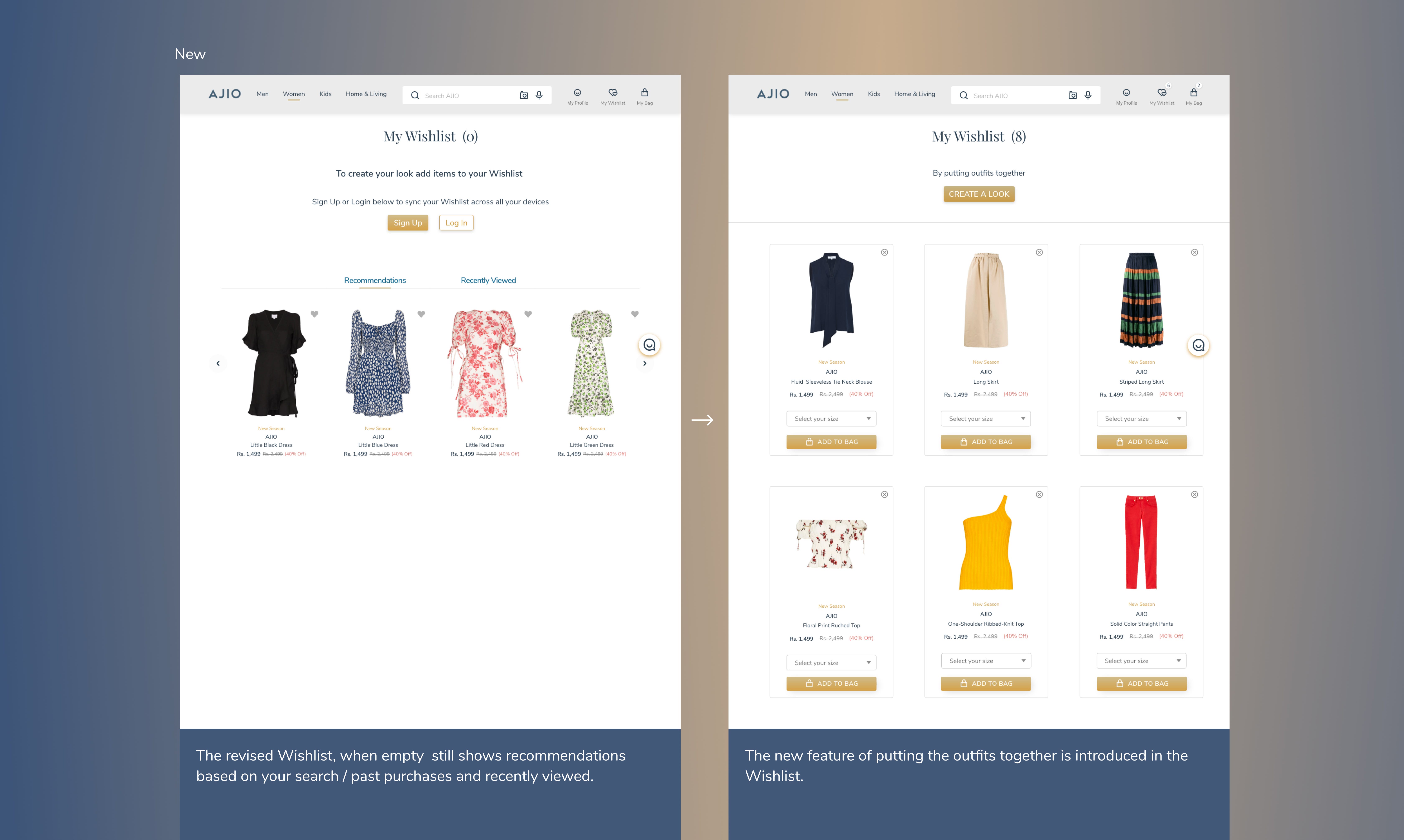The height and width of the screenshot is (840, 1404).
Task: Click previous arrow in recommendations carousel
Action: click(218, 363)
